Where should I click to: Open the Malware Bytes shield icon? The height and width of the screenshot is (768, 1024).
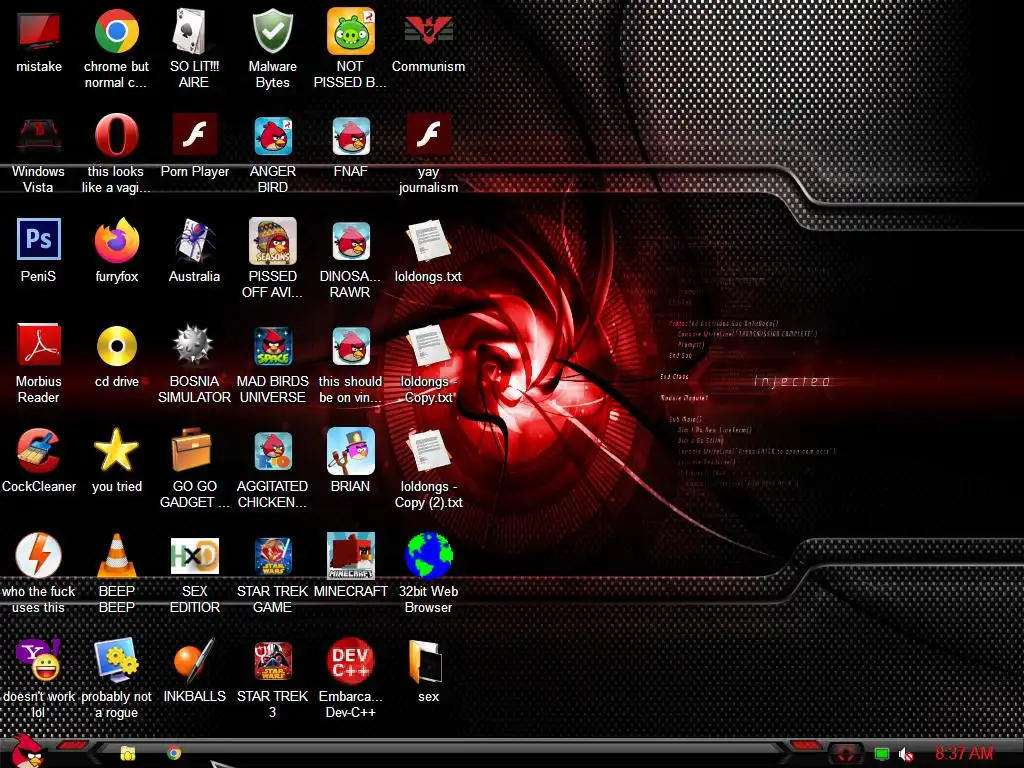pos(272,31)
